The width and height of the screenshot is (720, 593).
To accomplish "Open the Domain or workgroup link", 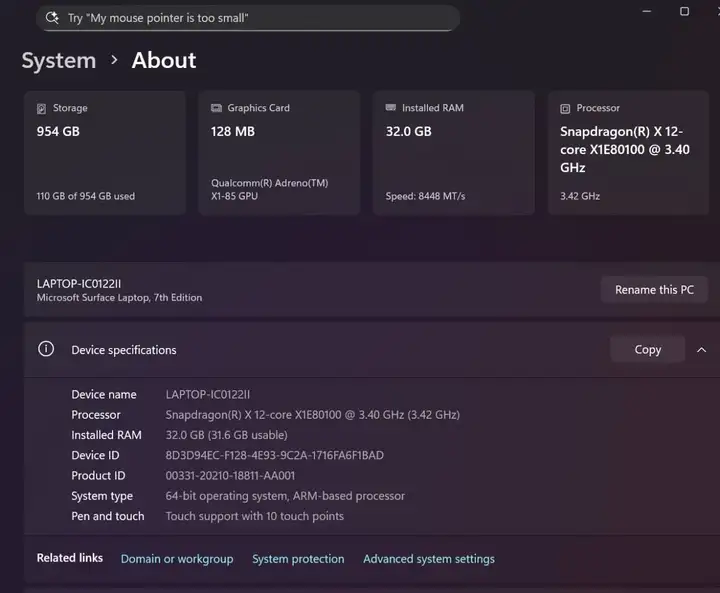I will [x=177, y=559].
